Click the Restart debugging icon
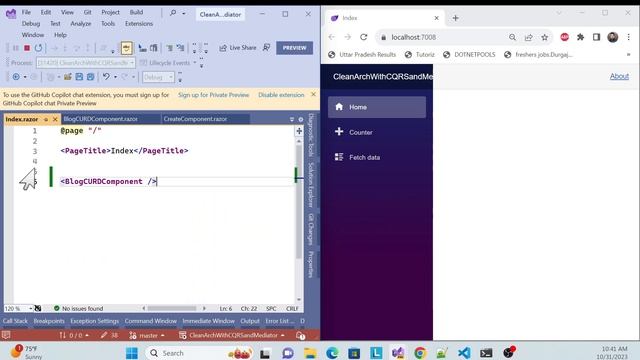This screenshot has height=360, width=640. coord(38,48)
